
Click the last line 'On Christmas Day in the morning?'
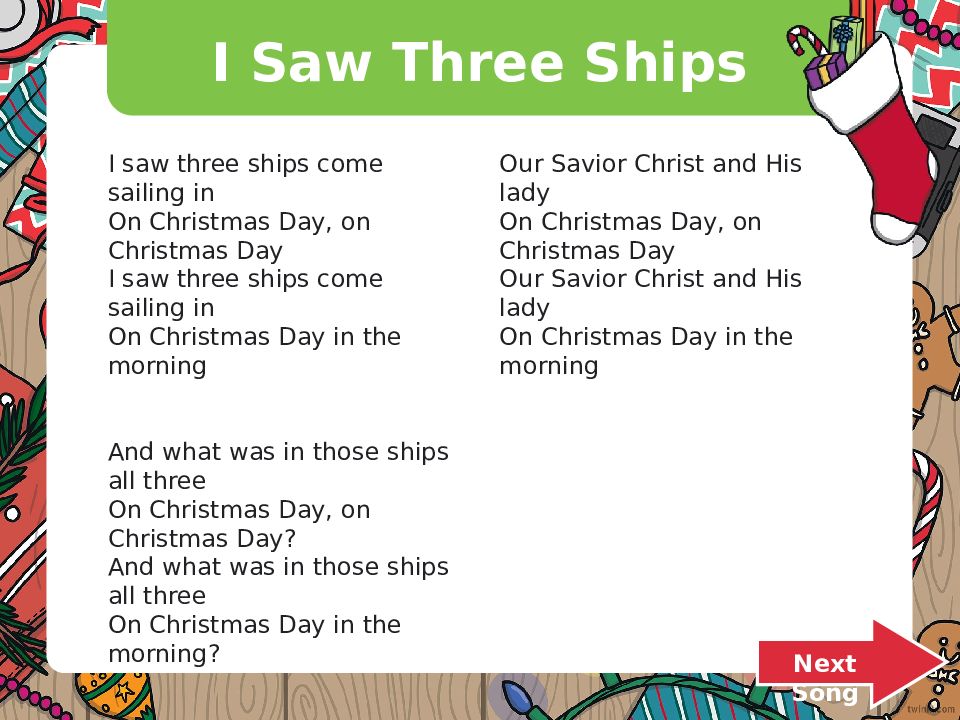pos(254,639)
